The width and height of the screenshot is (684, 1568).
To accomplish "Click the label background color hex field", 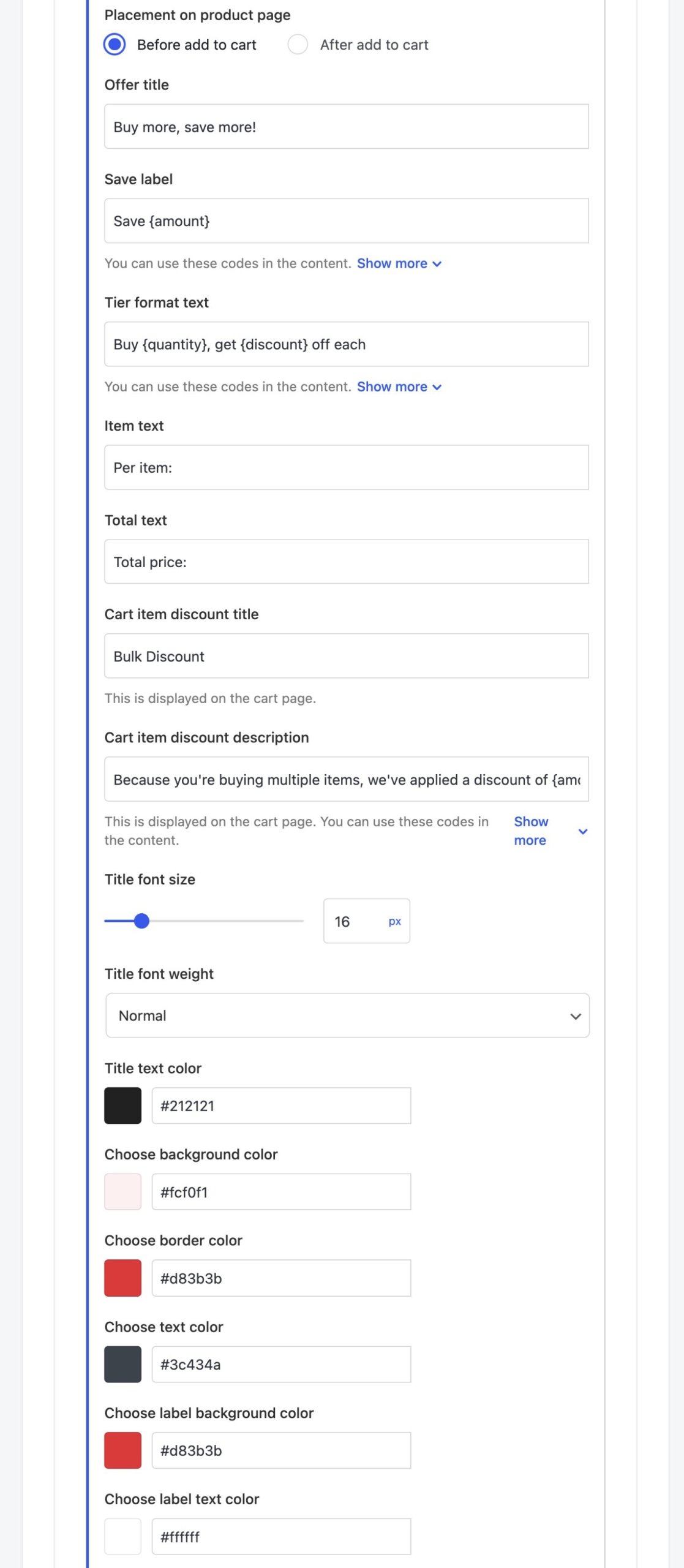I will [281, 1450].
